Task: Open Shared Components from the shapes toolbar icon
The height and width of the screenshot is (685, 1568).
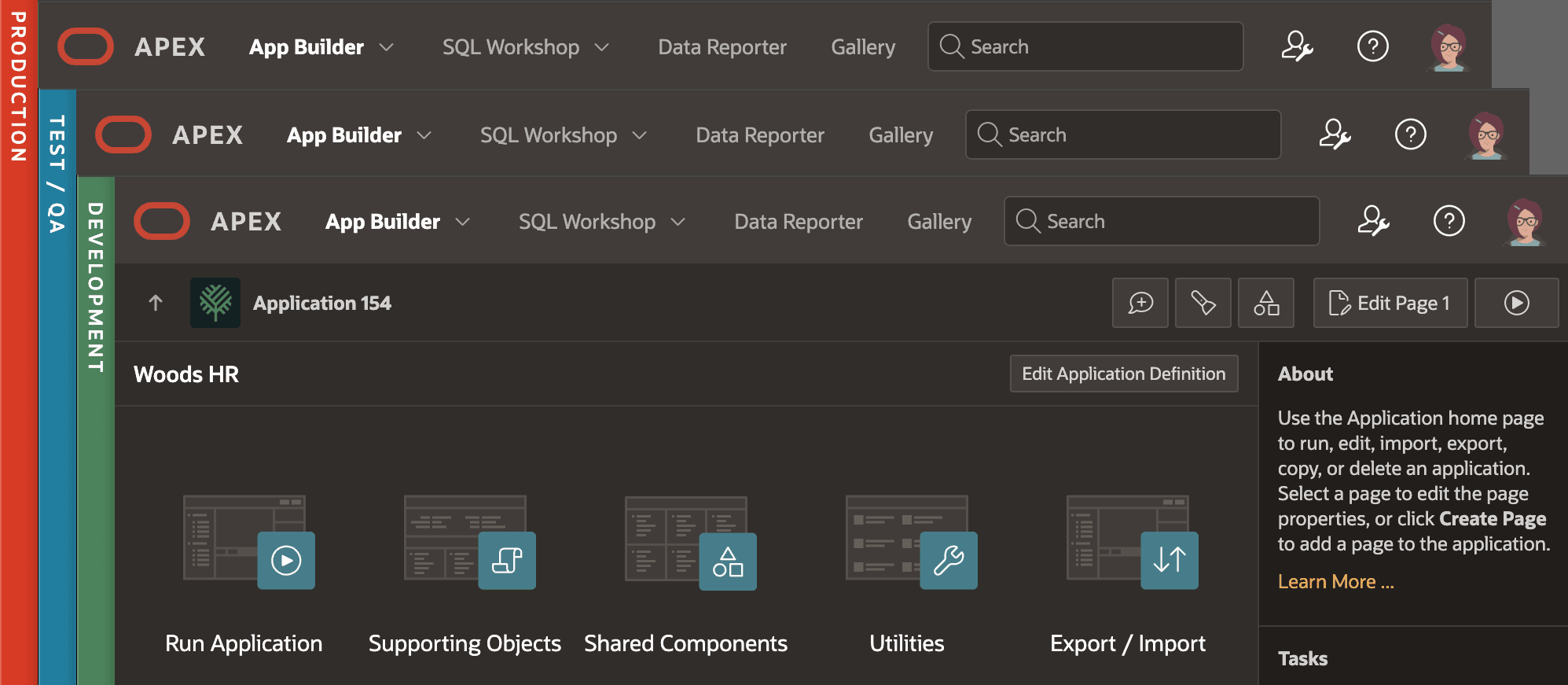Action: coord(1266,303)
